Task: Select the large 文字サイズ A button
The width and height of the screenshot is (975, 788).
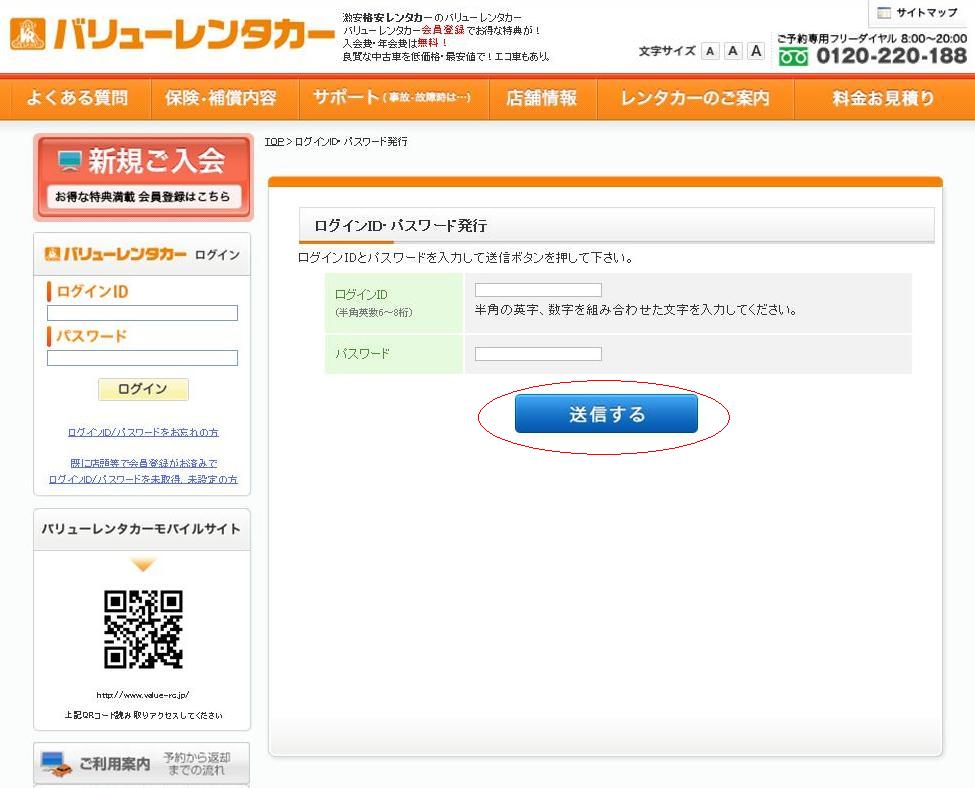Action: 756,51
